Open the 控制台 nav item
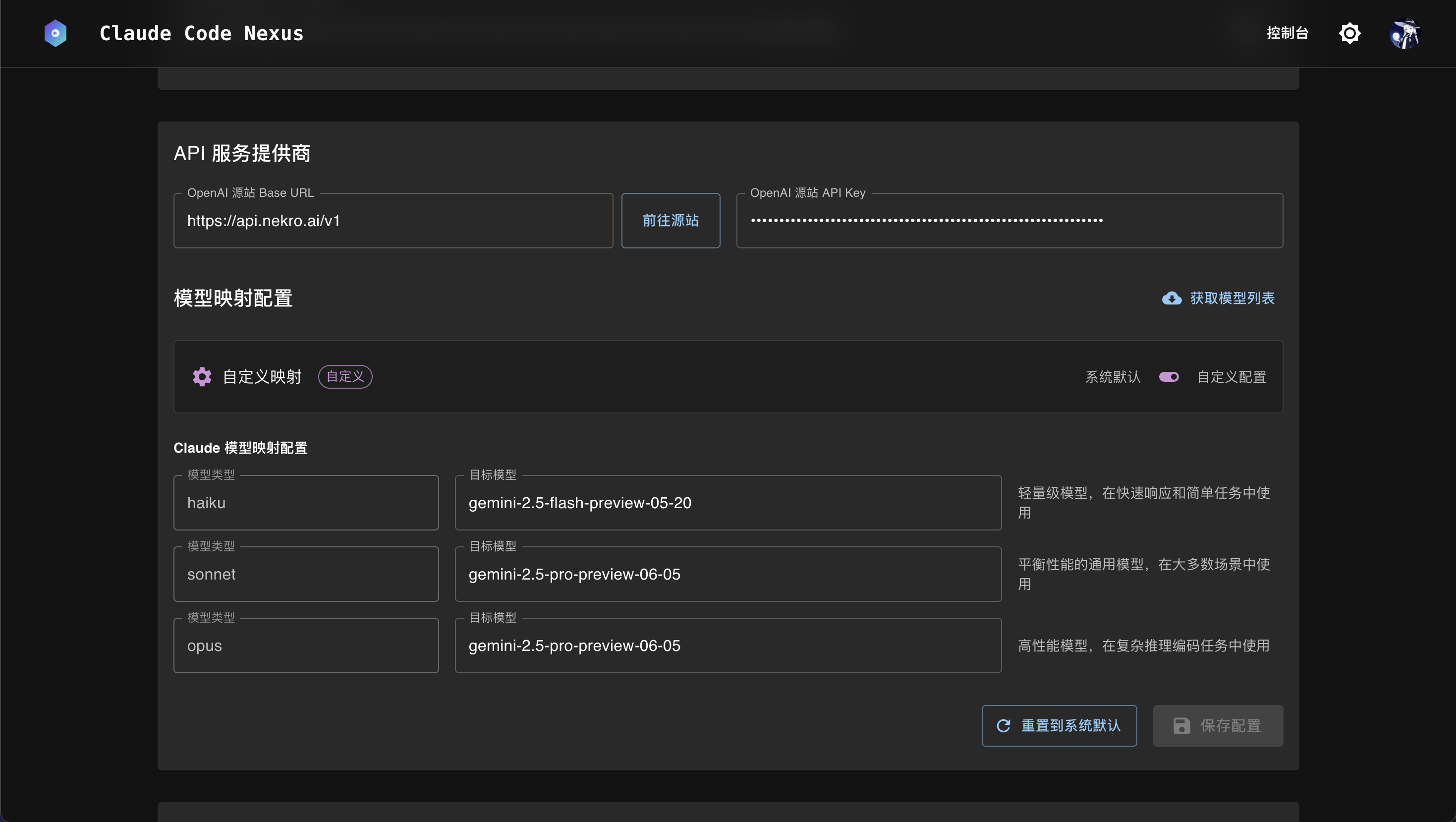This screenshot has width=1456, height=822. click(1288, 33)
